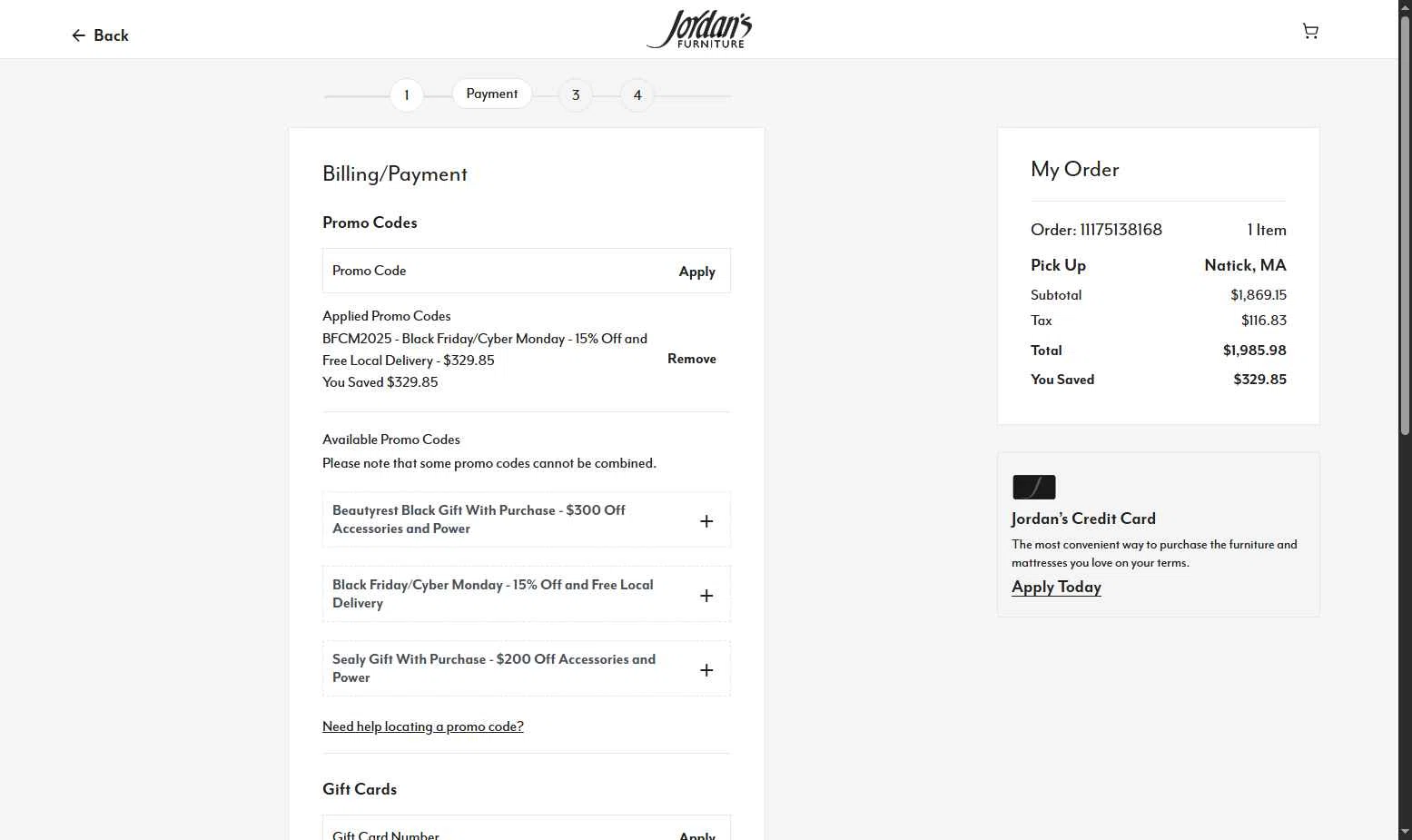Click the Gift Cards heading
The width and height of the screenshot is (1412, 840).
[x=360, y=789]
